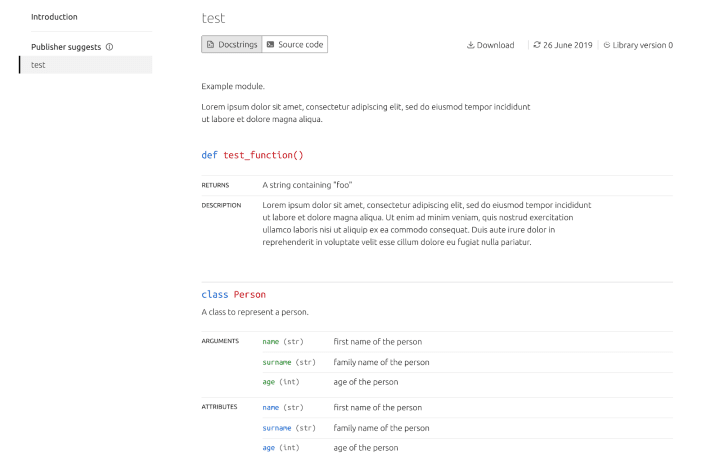Click the sync icon beside 26 June 2019
The image size is (720, 456).
tap(537, 45)
